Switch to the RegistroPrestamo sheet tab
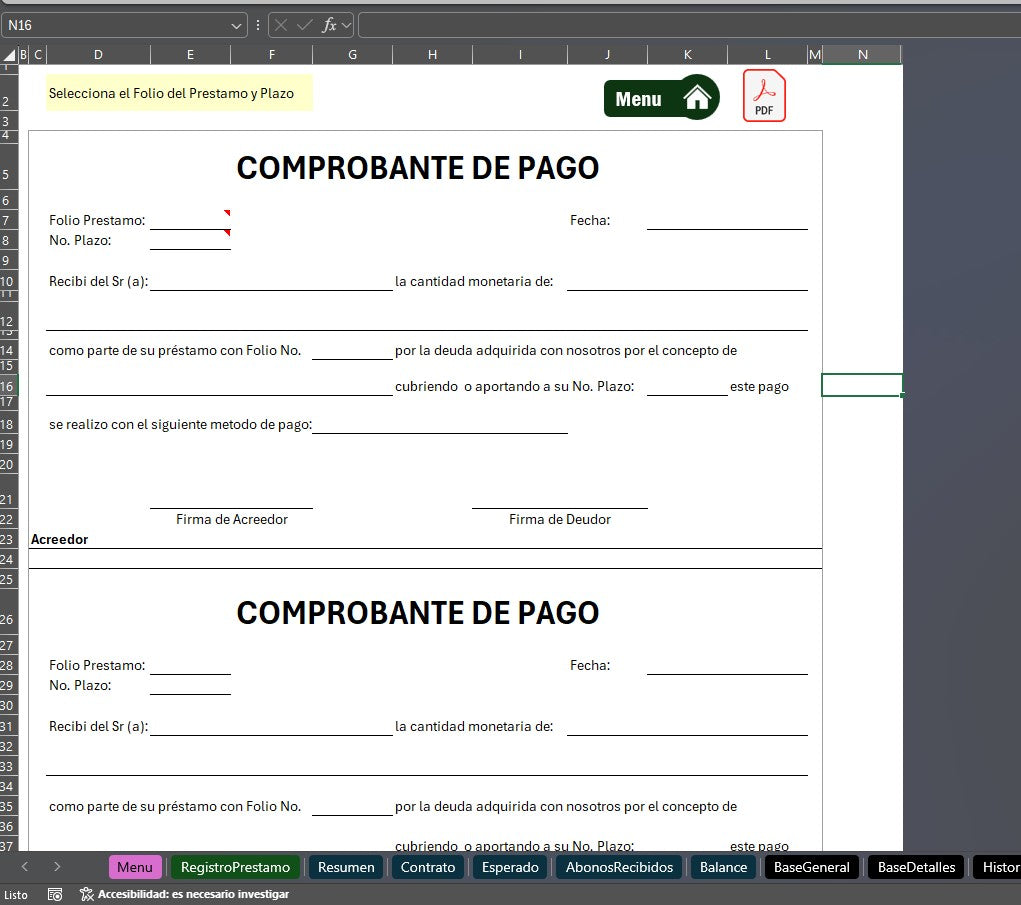Screen dimensions: 1021x905 pyautogui.click(x=236, y=867)
